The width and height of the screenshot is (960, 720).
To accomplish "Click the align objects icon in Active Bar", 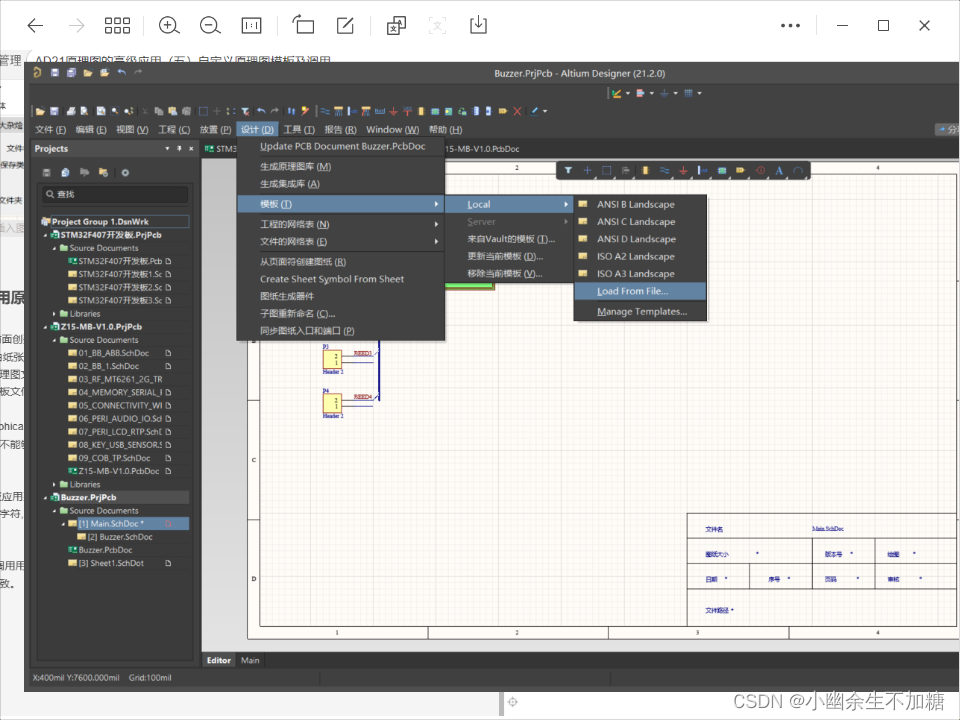I will [x=626, y=170].
